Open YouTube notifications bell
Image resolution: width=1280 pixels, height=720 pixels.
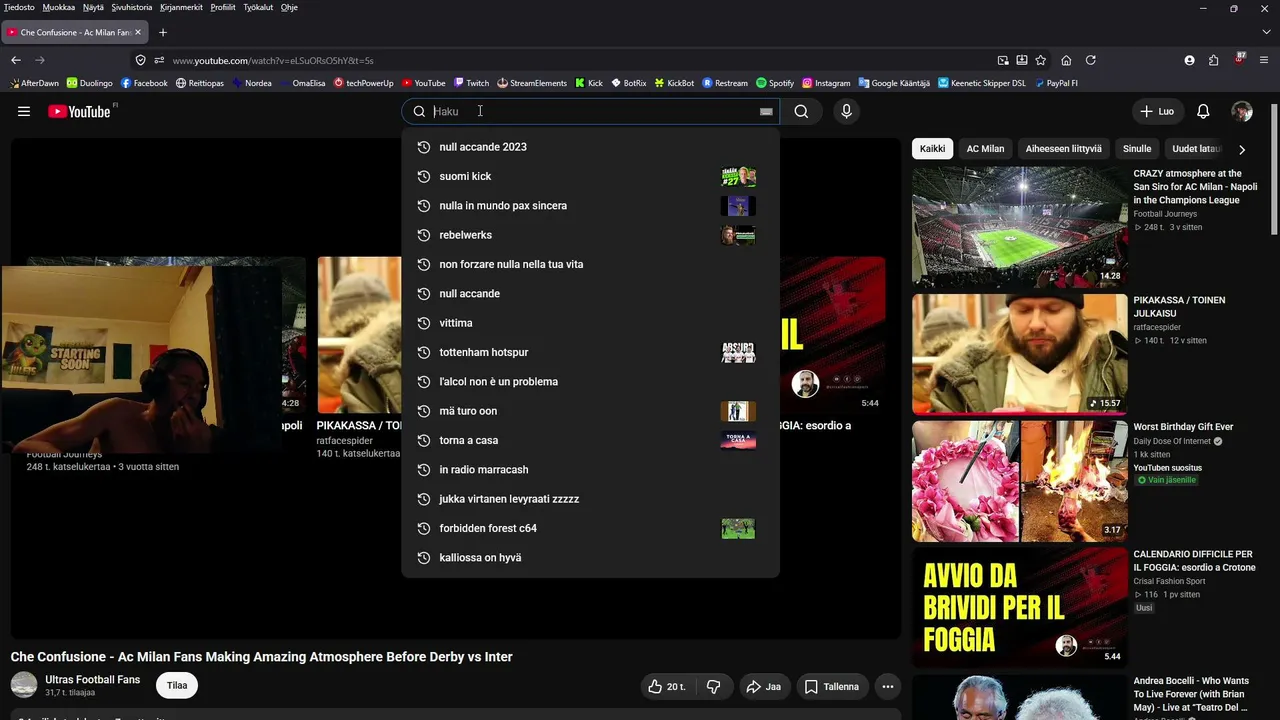point(1203,111)
